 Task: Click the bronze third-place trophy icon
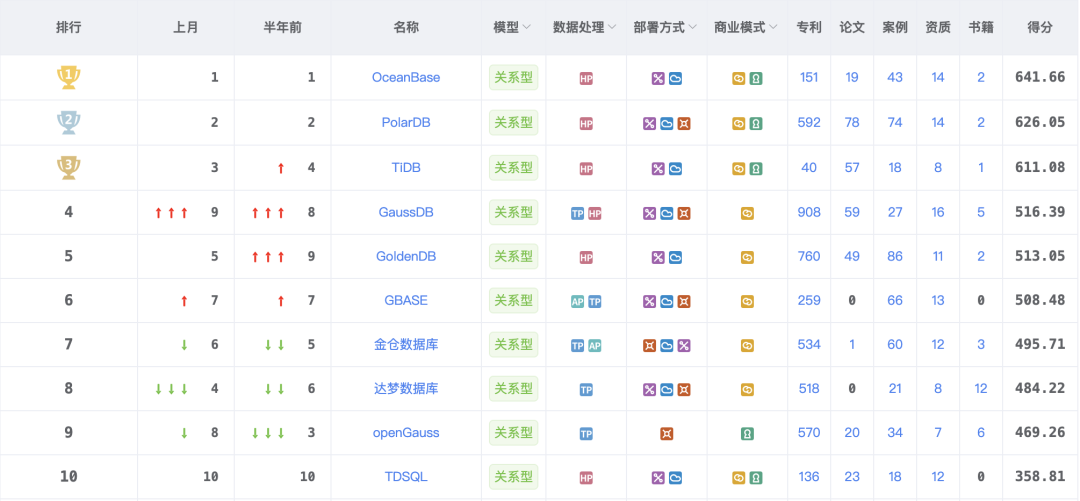(x=68, y=167)
